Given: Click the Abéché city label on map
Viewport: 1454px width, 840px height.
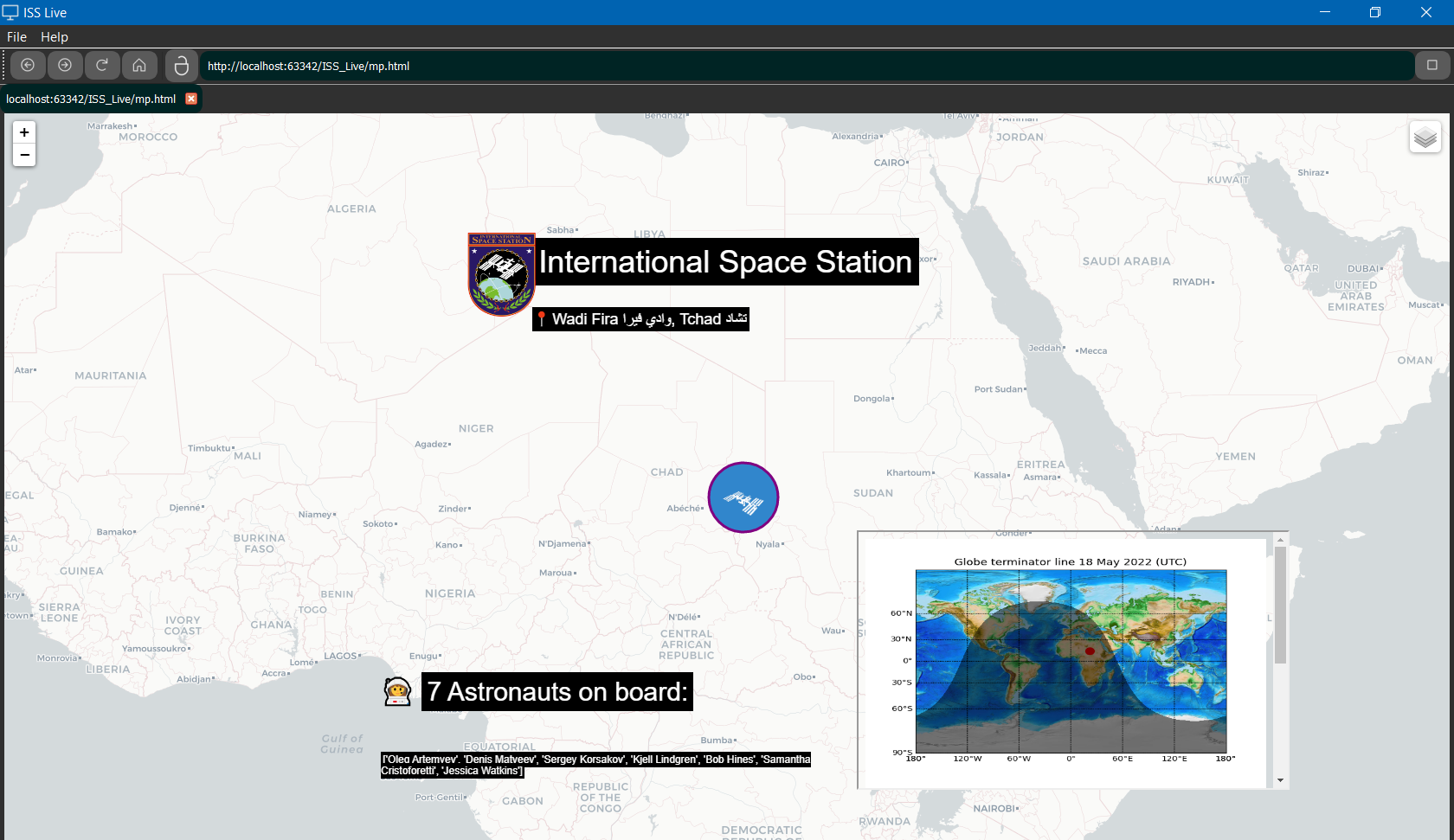Looking at the screenshot, I should (x=685, y=508).
